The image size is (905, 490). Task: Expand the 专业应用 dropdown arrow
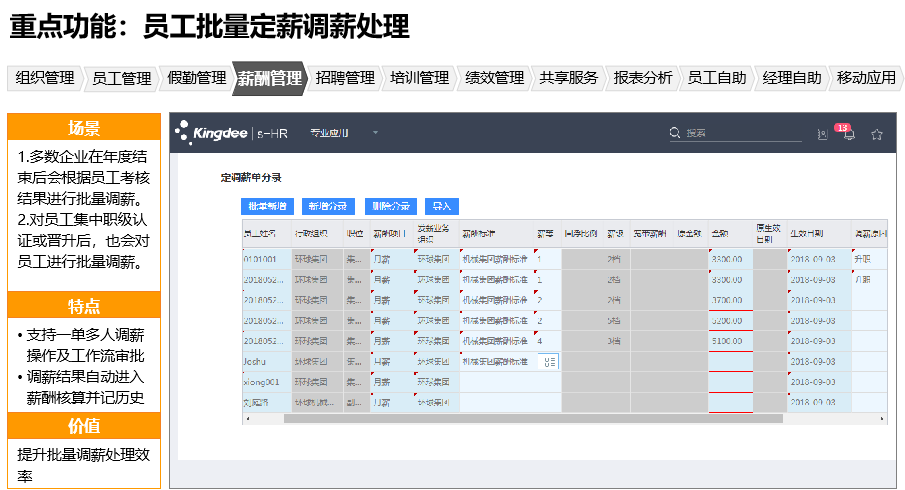[x=375, y=133]
